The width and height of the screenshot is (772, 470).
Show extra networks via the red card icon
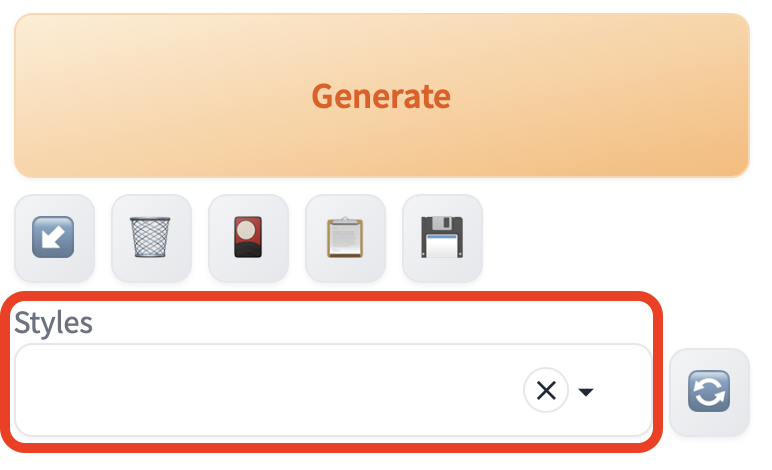click(x=248, y=238)
